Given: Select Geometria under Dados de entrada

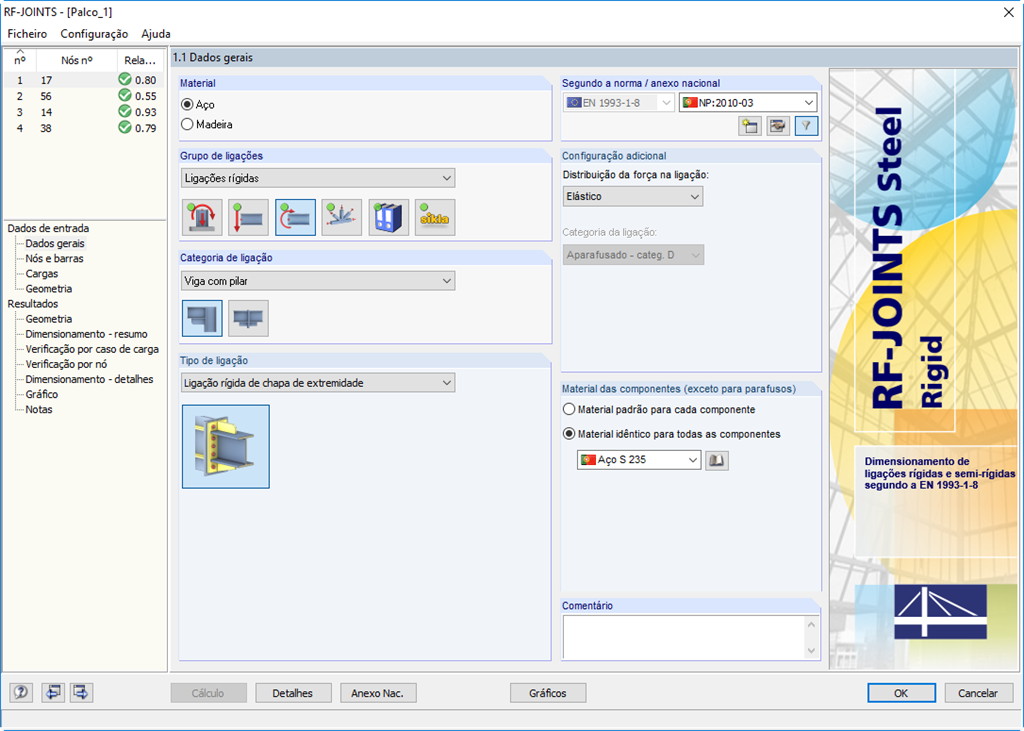Looking at the screenshot, I should (49, 289).
